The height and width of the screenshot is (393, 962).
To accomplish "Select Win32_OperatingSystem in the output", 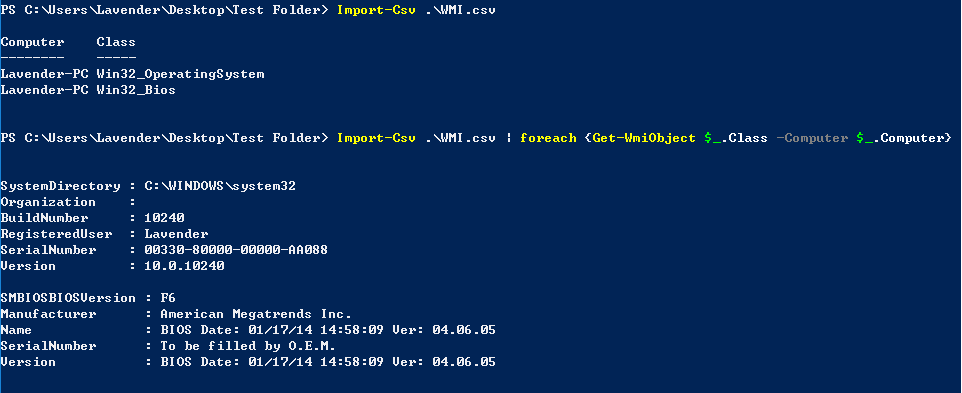I will 180,74.
